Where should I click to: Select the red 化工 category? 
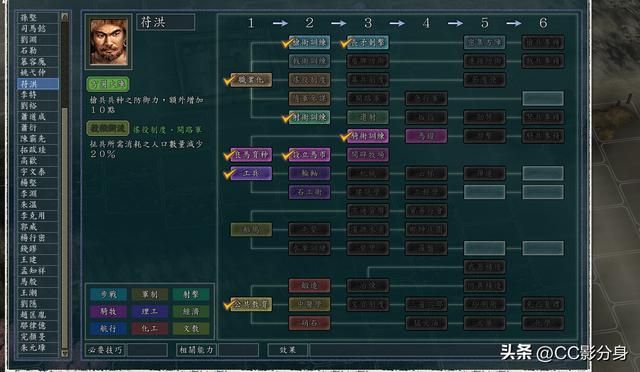pos(149,329)
